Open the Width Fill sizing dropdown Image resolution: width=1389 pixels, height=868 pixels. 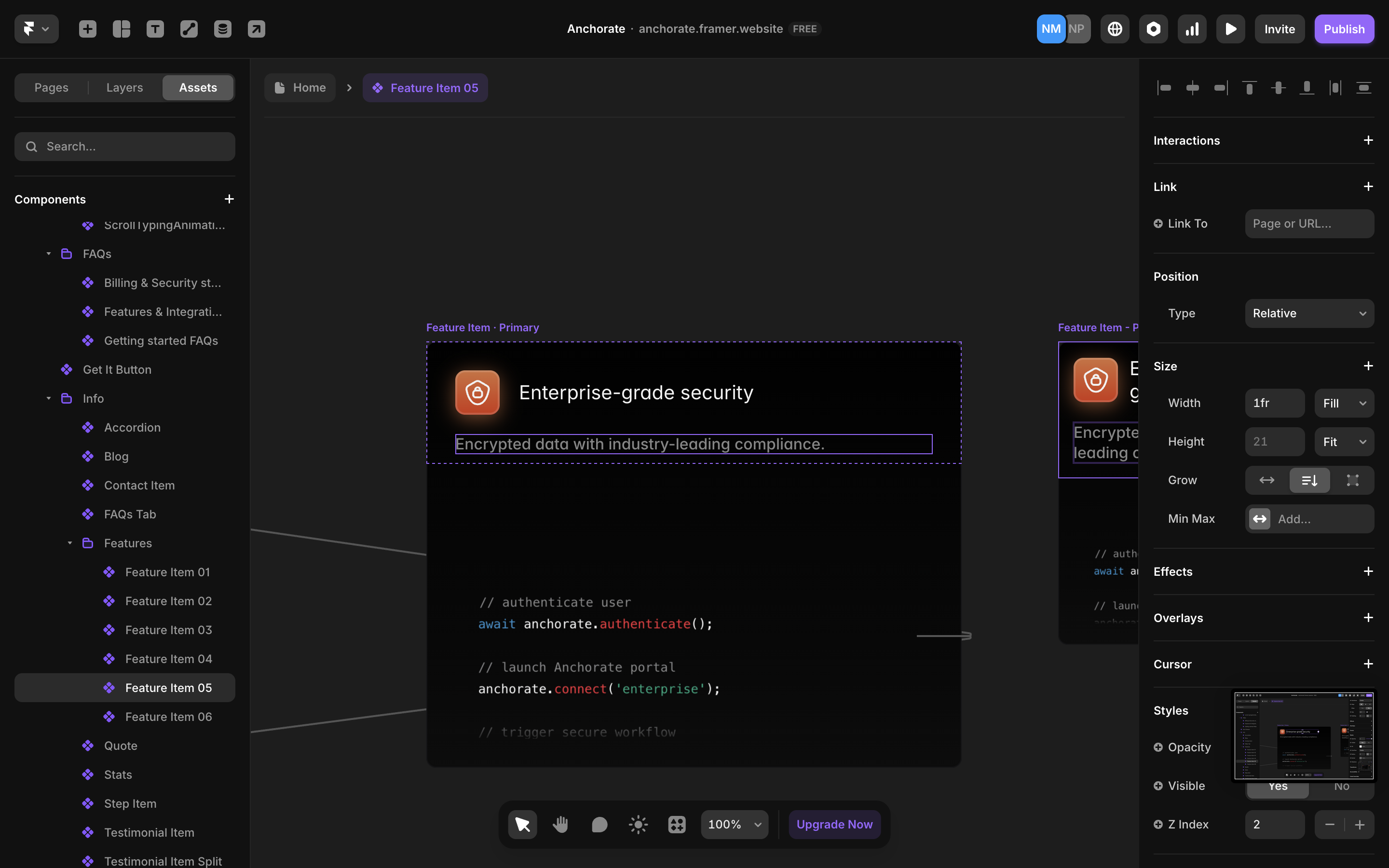(1344, 403)
